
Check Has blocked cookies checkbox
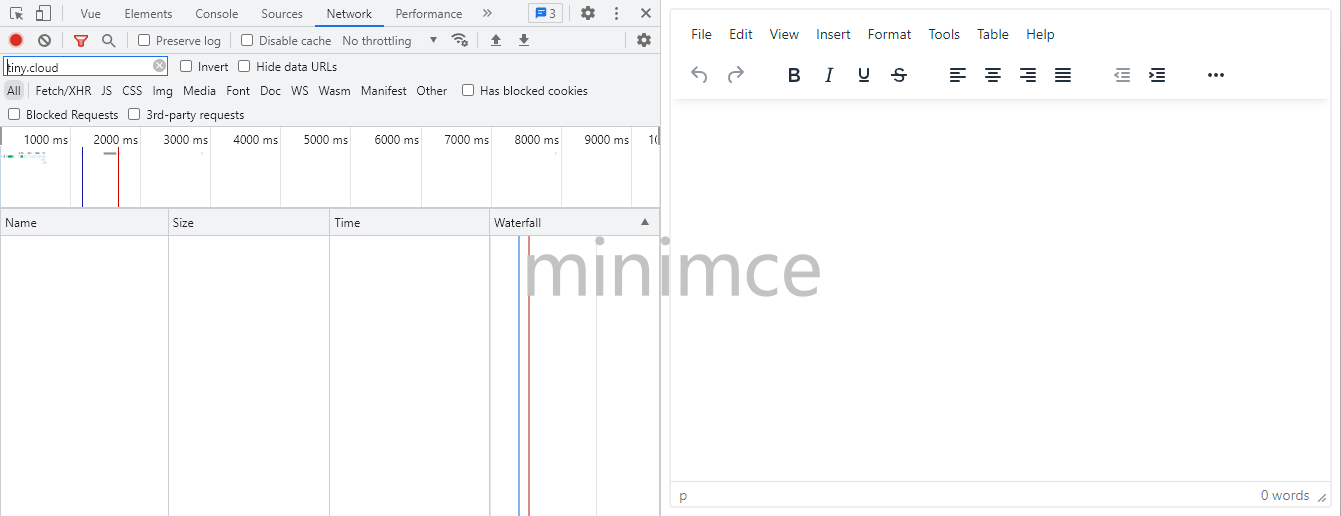[x=468, y=90]
